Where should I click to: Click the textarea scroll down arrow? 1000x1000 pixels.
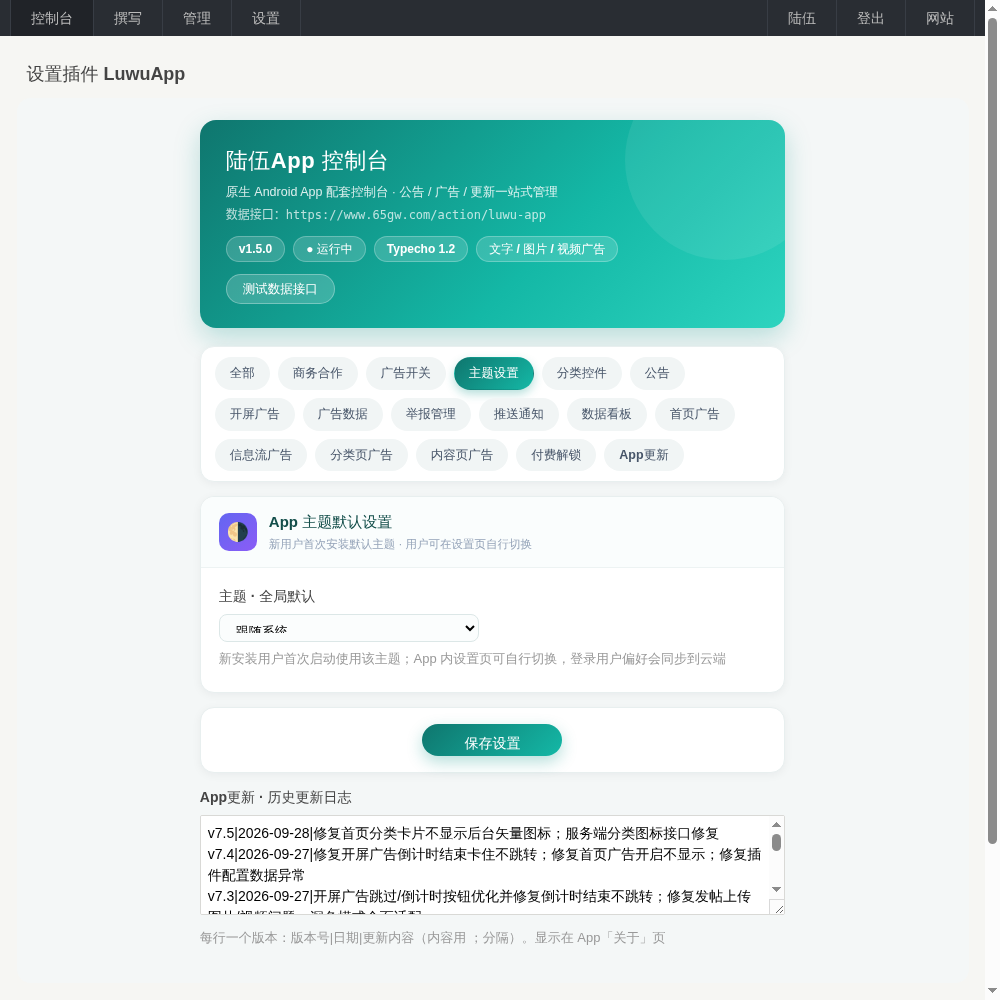(776, 889)
